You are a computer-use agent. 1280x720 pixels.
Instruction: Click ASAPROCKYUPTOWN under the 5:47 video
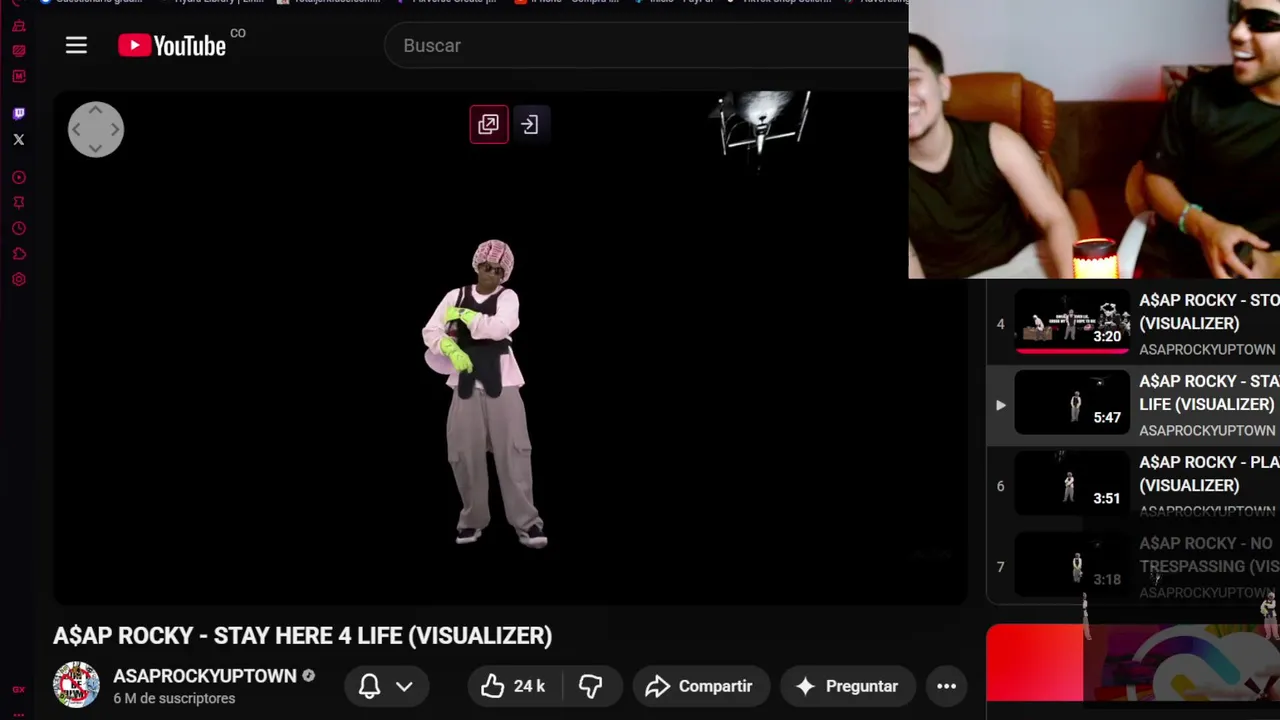point(1207,430)
